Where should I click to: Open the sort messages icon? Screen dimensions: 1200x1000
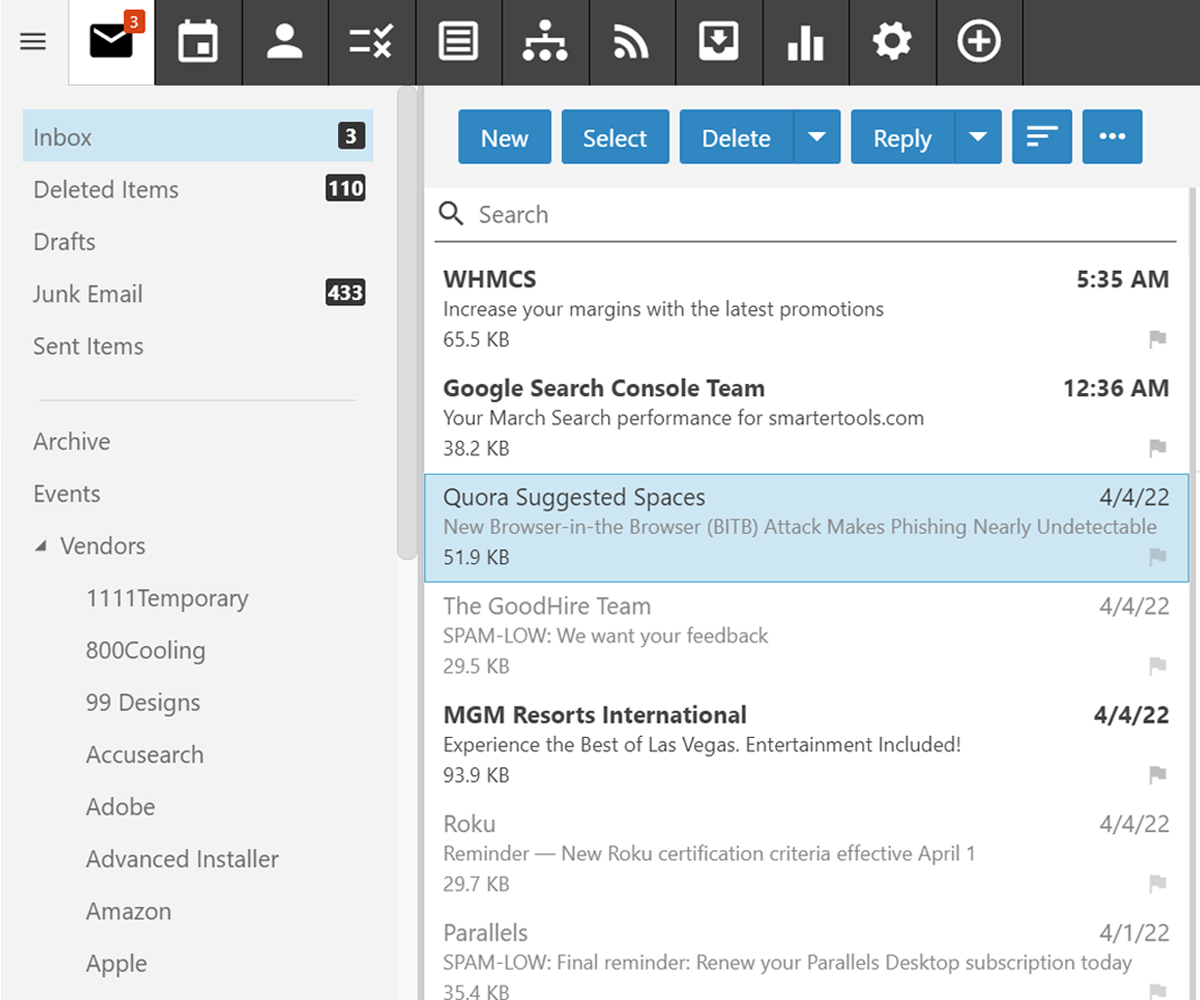[1042, 136]
